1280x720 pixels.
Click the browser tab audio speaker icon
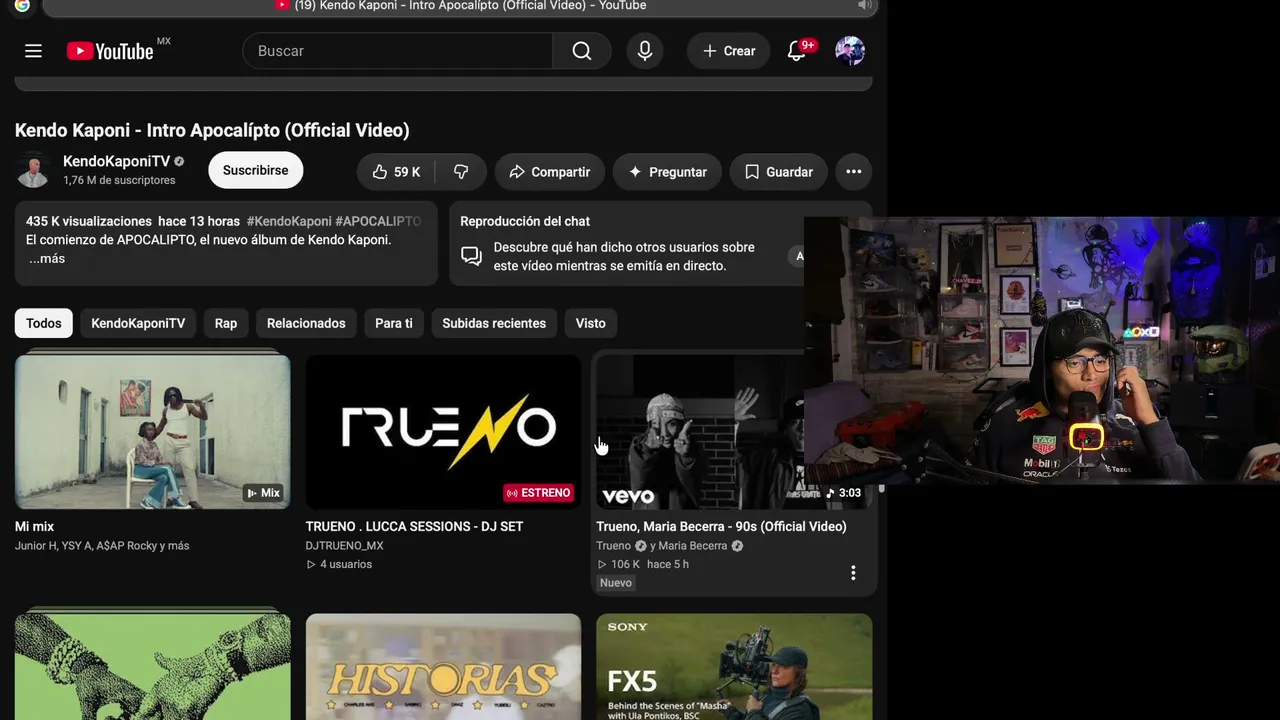click(x=865, y=6)
